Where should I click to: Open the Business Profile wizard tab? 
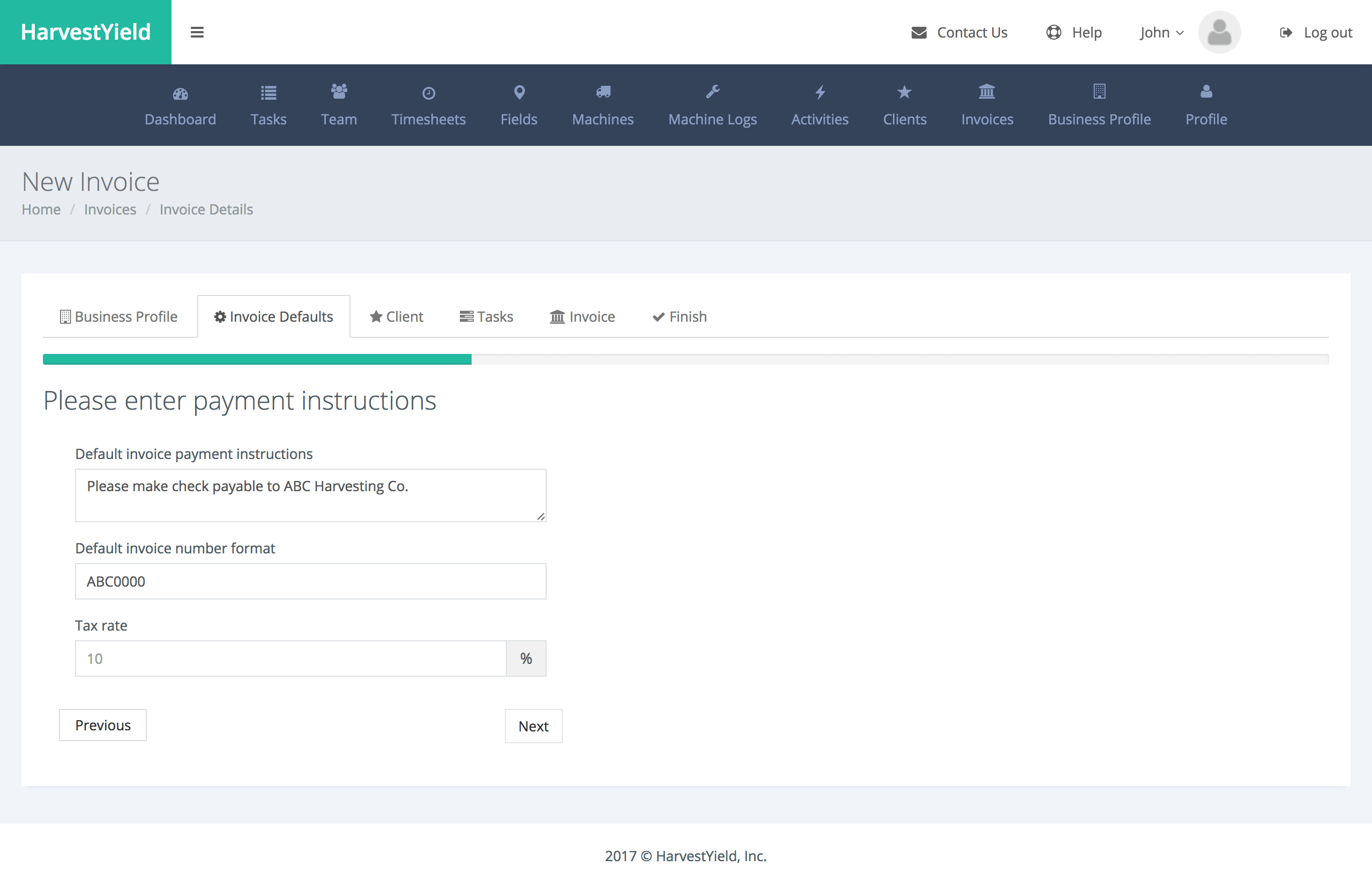coord(118,316)
